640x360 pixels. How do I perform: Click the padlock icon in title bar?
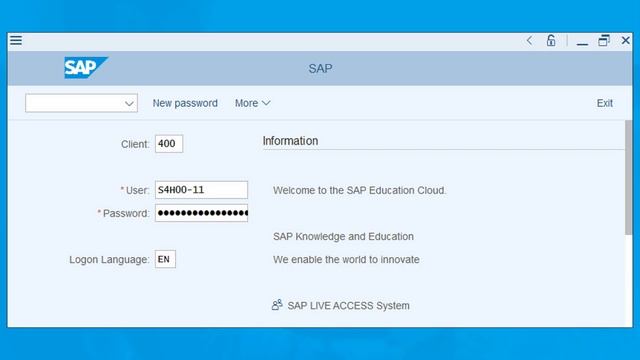(551, 40)
